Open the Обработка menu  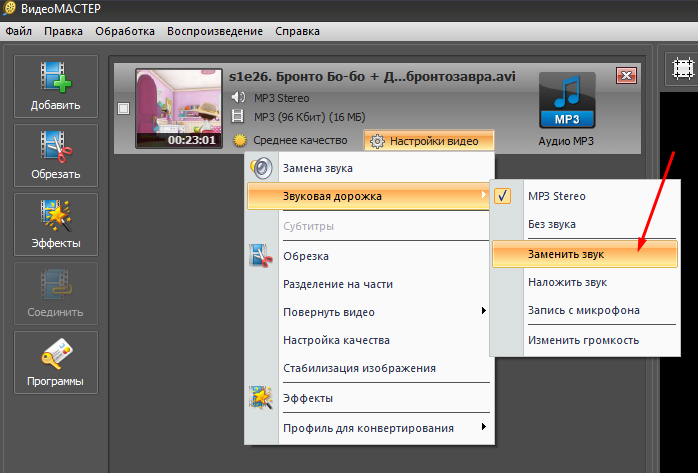[125, 31]
